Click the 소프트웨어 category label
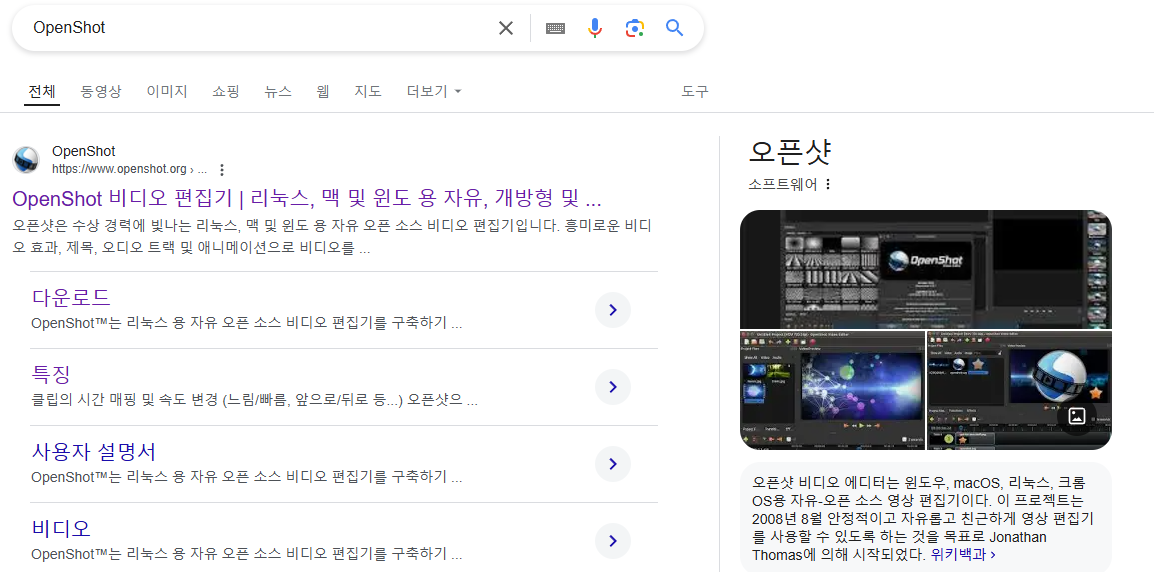This screenshot has width=1154, height=572. click(x=783, y=184)
